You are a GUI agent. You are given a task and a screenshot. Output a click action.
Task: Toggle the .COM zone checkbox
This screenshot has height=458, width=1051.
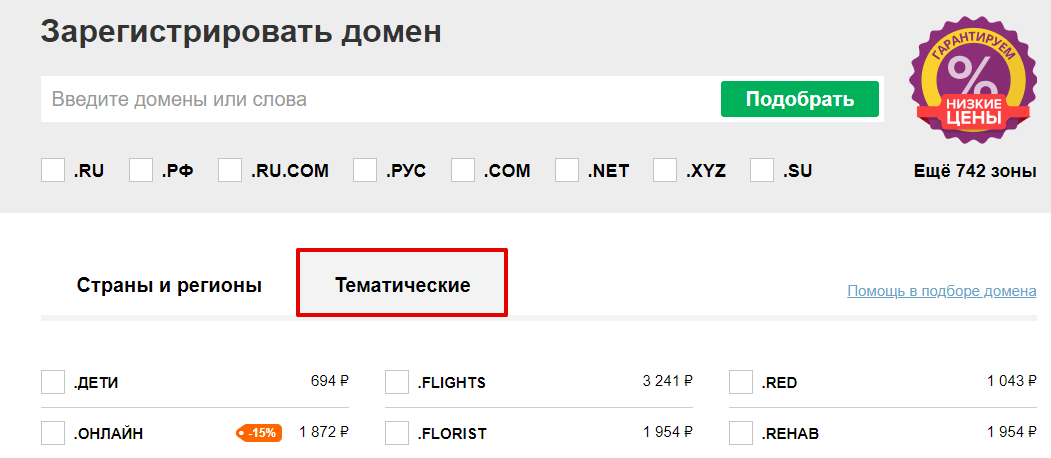tap(463, 170)
